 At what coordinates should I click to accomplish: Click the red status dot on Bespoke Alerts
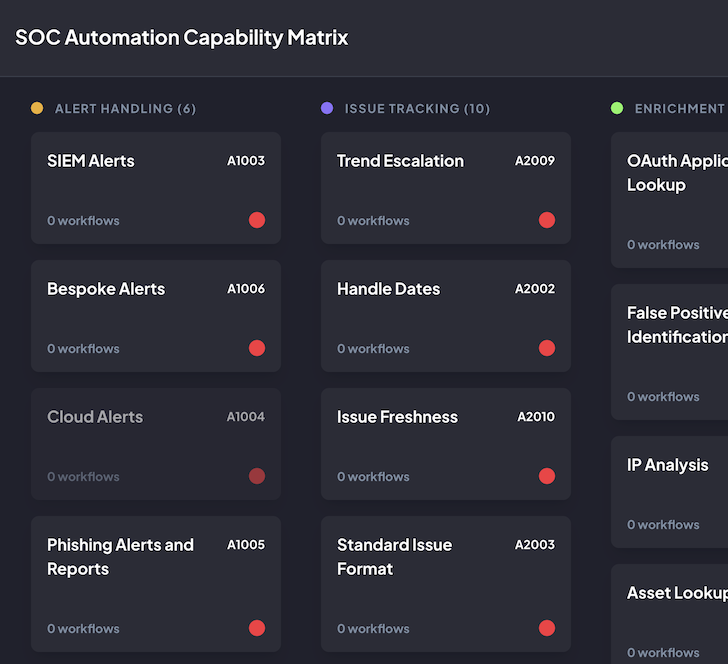pos(257,348)
